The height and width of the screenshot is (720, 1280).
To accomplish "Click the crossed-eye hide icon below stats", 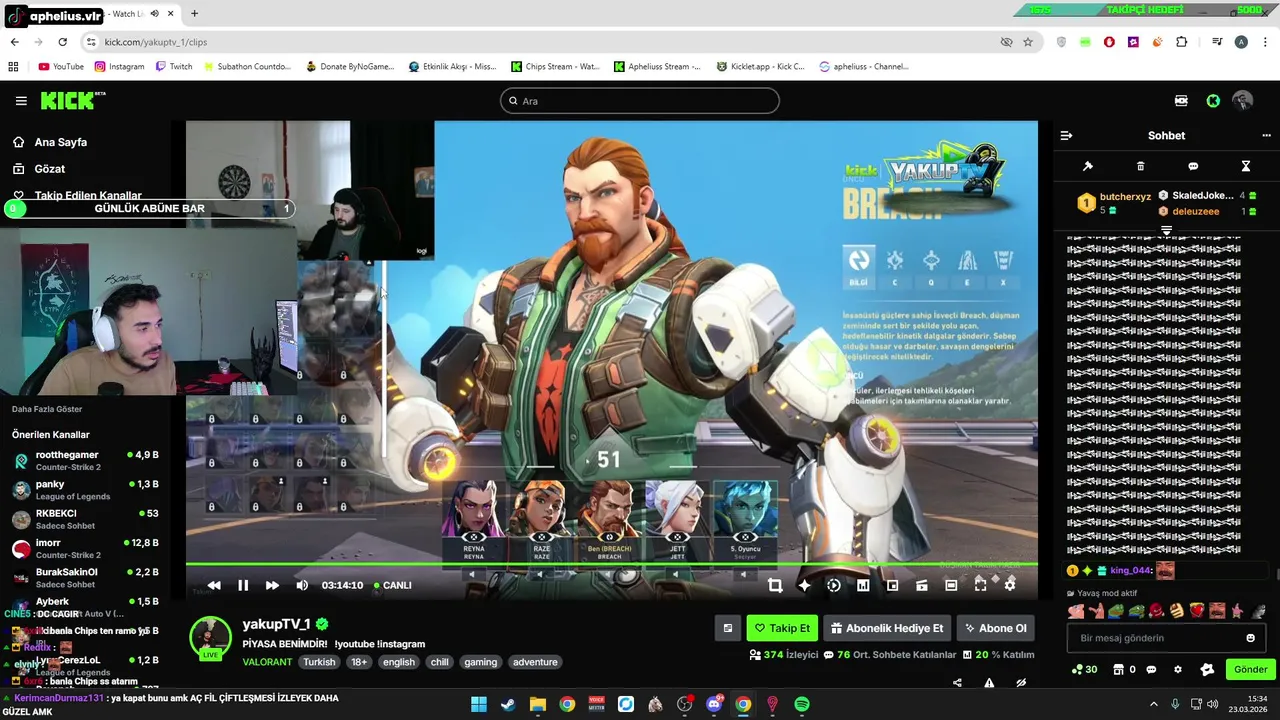I will pos(1021,683).
